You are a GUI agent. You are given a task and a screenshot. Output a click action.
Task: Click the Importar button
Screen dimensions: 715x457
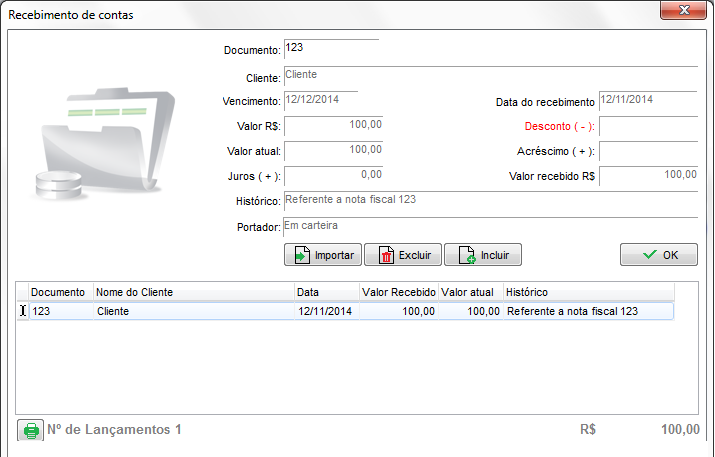click(x=323, y=255)
